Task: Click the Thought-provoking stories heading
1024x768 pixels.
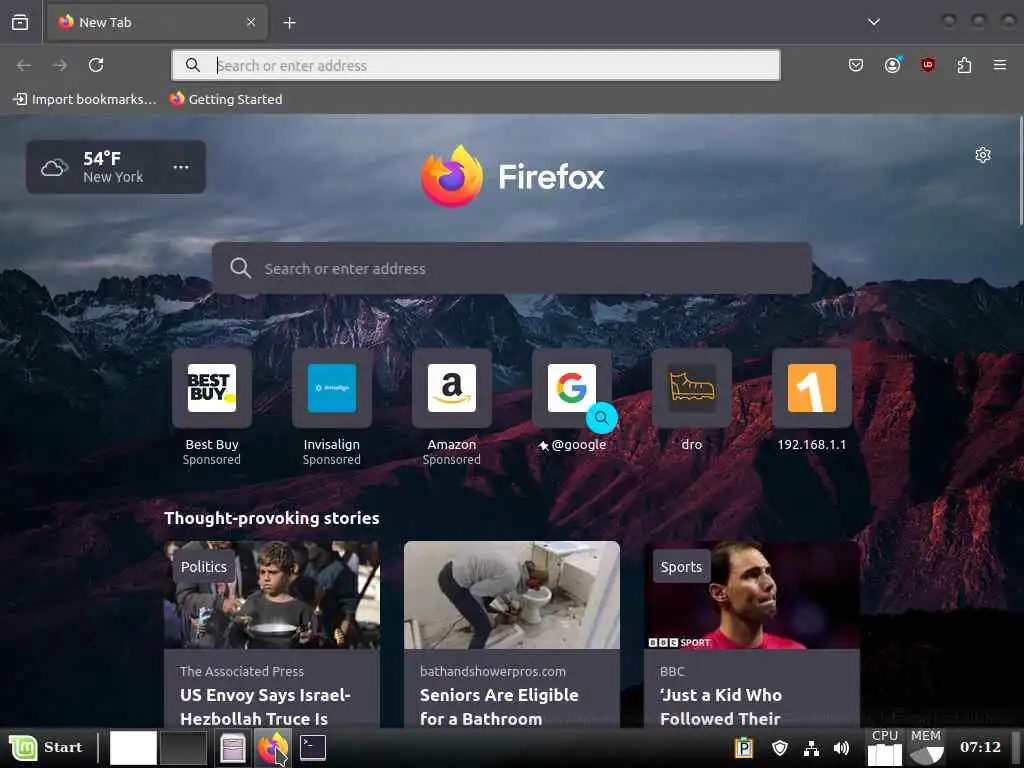Action: click(x=272, y=518)
